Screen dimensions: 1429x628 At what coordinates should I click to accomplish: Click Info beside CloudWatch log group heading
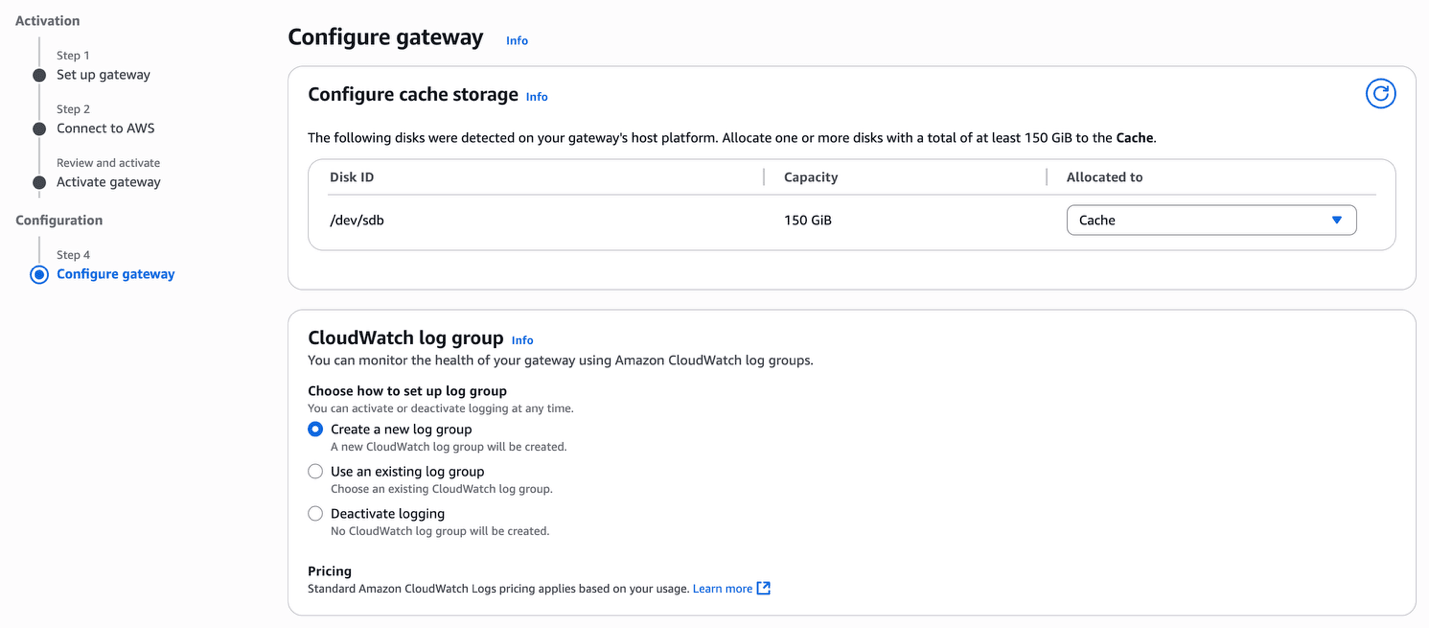522,340
